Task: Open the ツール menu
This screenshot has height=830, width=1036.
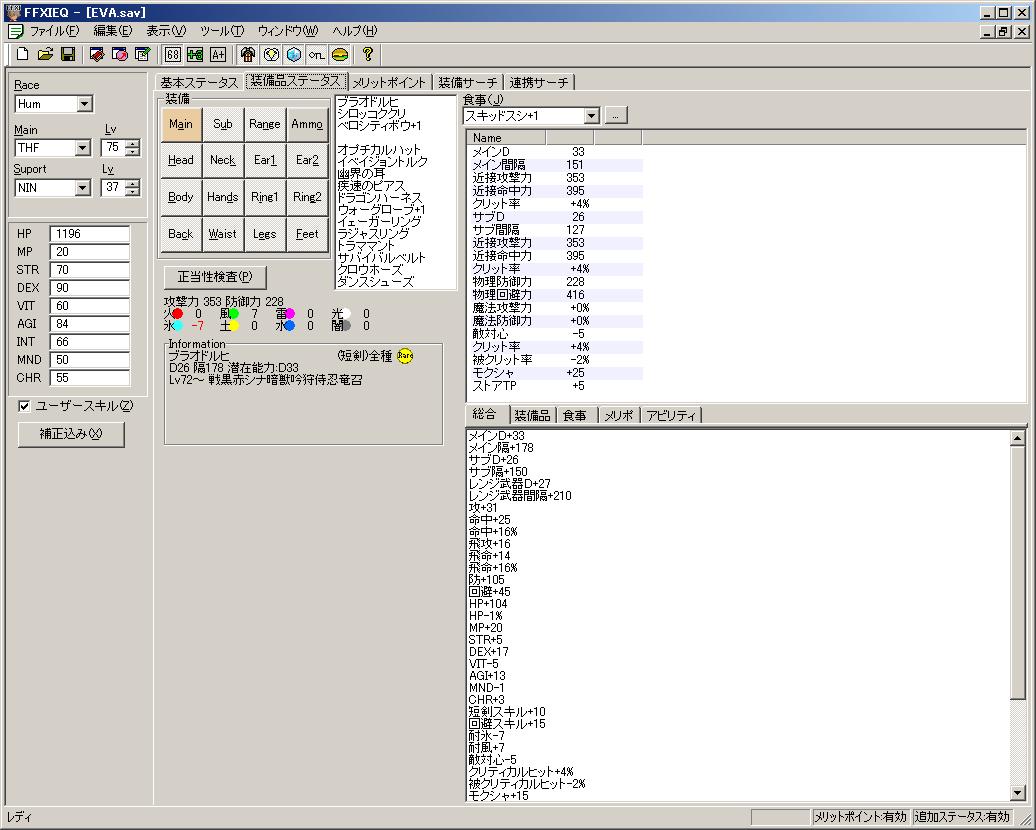Action: pos(222,31)
